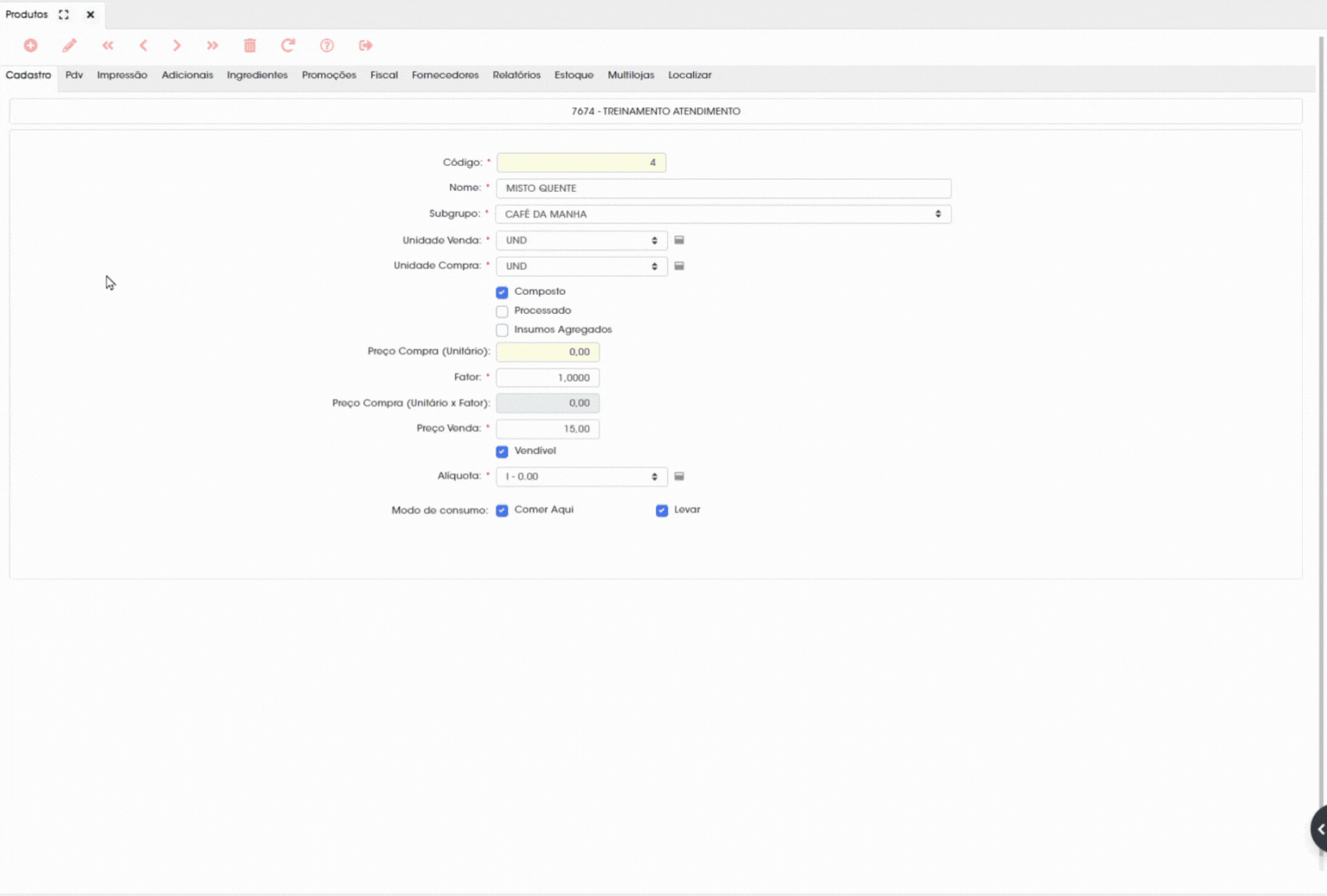
Task: Select the Cadastro tab
Action: point(29,75)
